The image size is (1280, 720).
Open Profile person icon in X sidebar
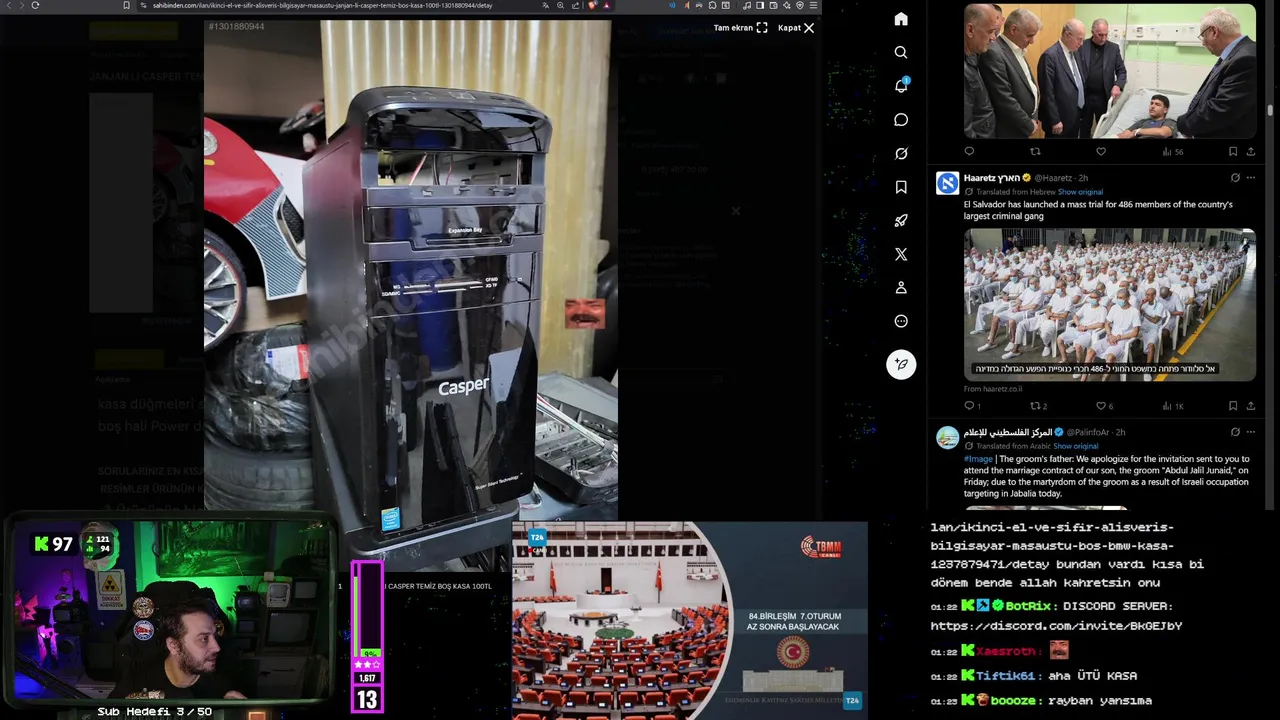click(901, 287)
